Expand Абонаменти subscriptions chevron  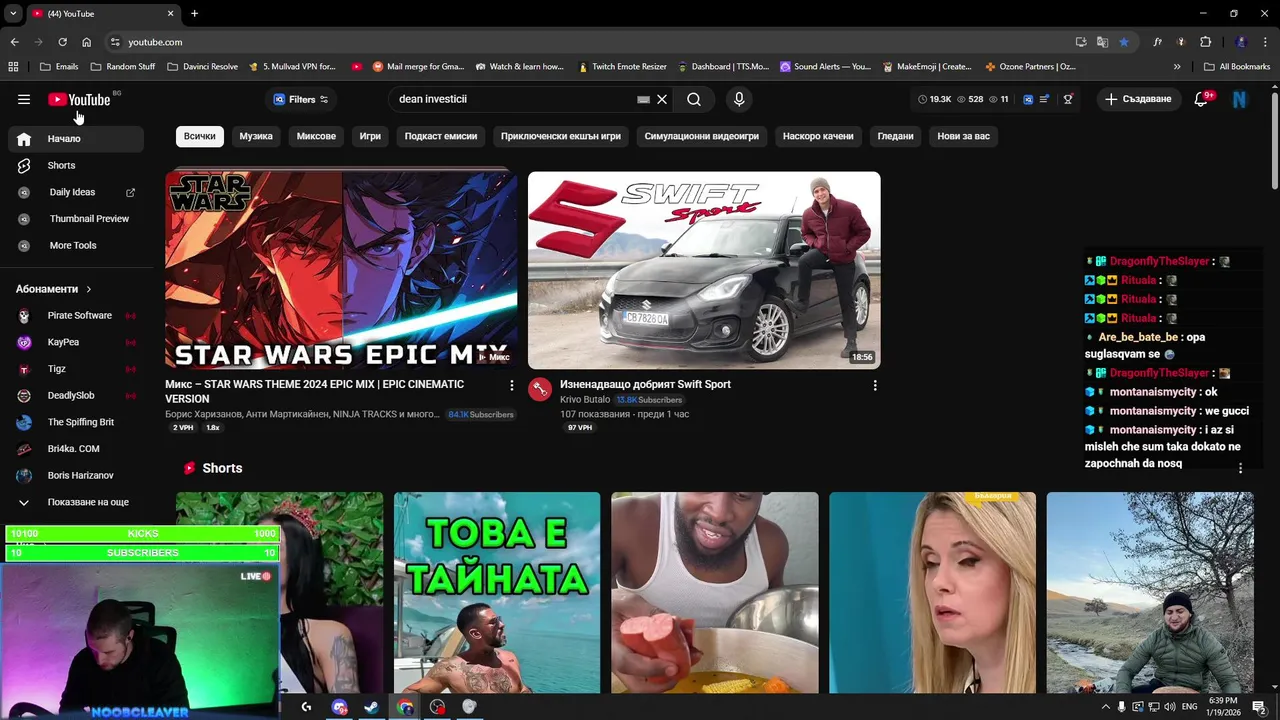(x=88, y=289)
